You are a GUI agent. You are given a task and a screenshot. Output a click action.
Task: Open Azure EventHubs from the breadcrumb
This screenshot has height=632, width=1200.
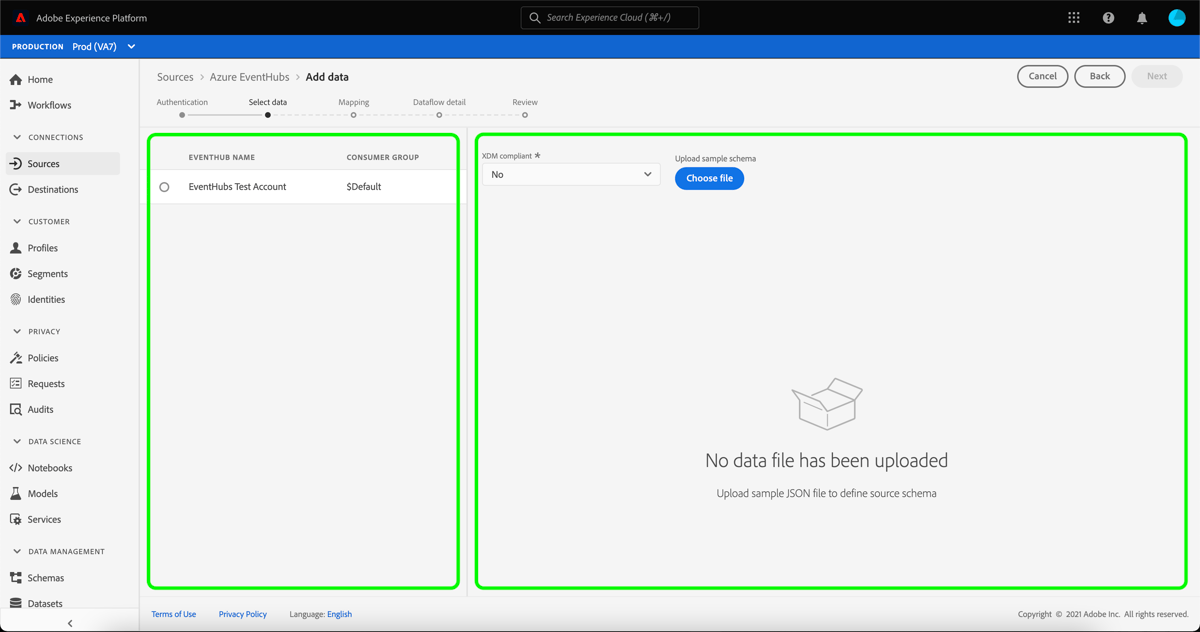pyautogui.click(x=250, y=76)
